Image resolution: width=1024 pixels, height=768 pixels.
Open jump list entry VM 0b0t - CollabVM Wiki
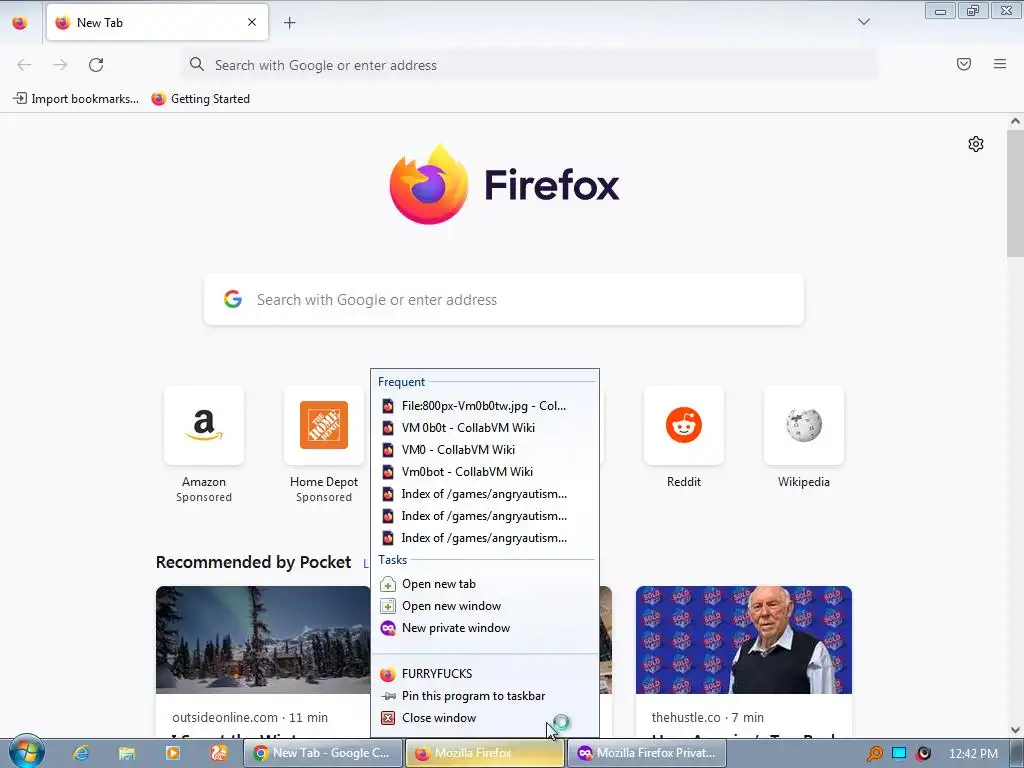click(485, 428)
